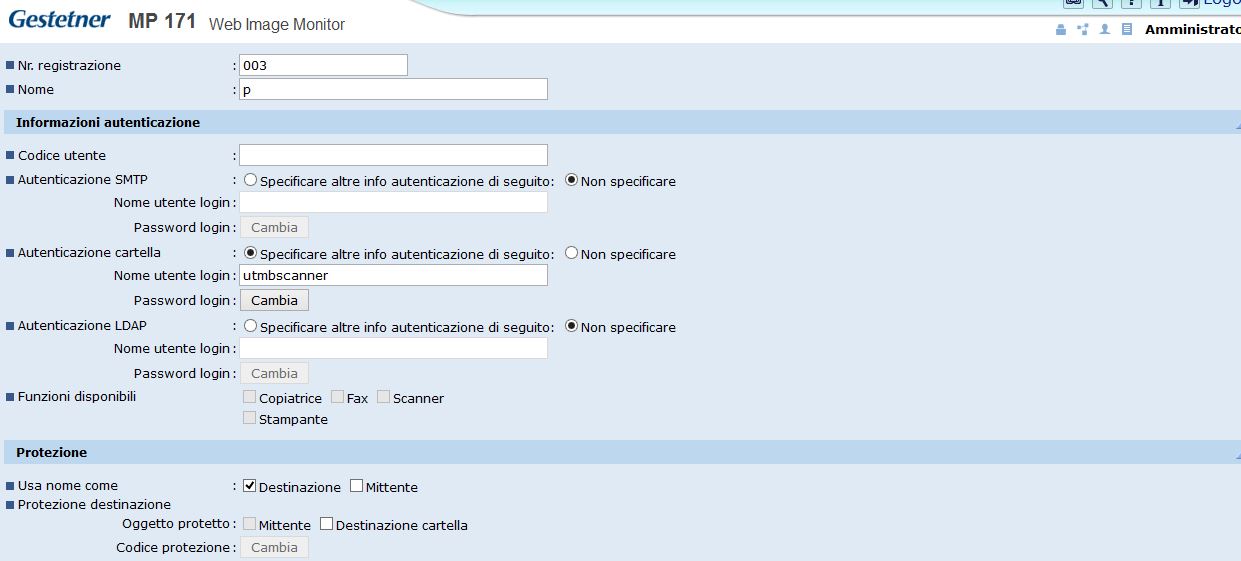Click the info 'i' icon at top
Image resolution: width=1241 pixels, height=561 pixels.
click(x=1160, y=3)
